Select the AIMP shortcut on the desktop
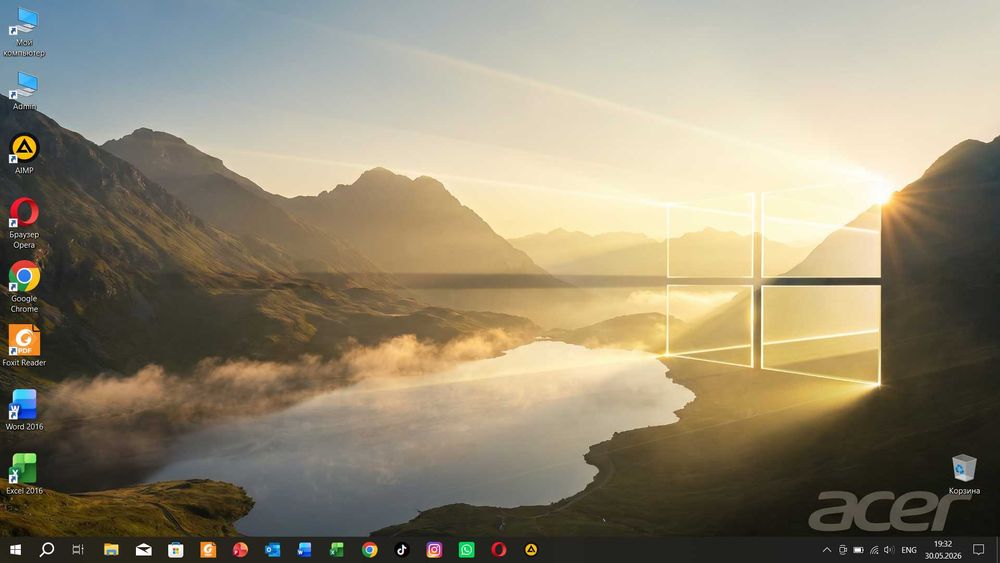Viewport: 1000px width, 563px height. pos(24,154)
